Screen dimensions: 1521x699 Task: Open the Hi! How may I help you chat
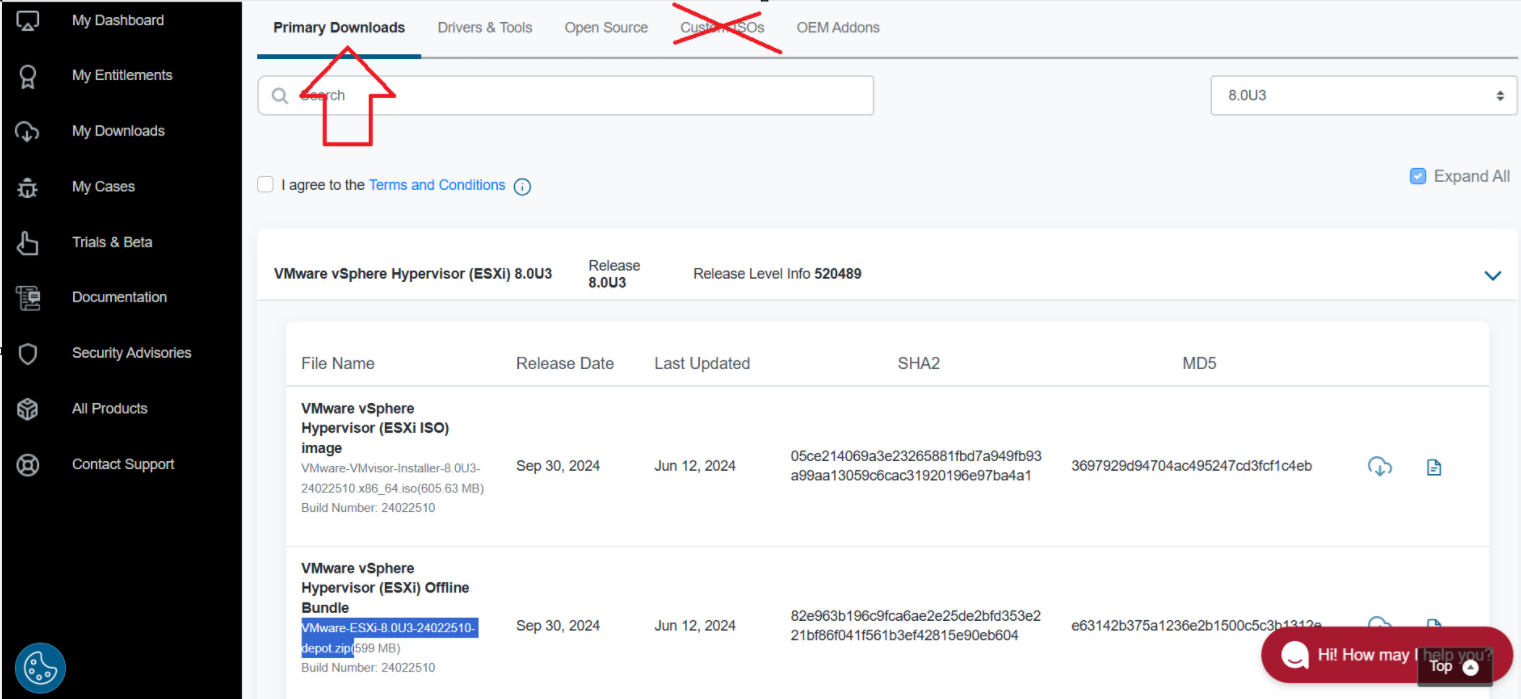tap(1387, 655)
